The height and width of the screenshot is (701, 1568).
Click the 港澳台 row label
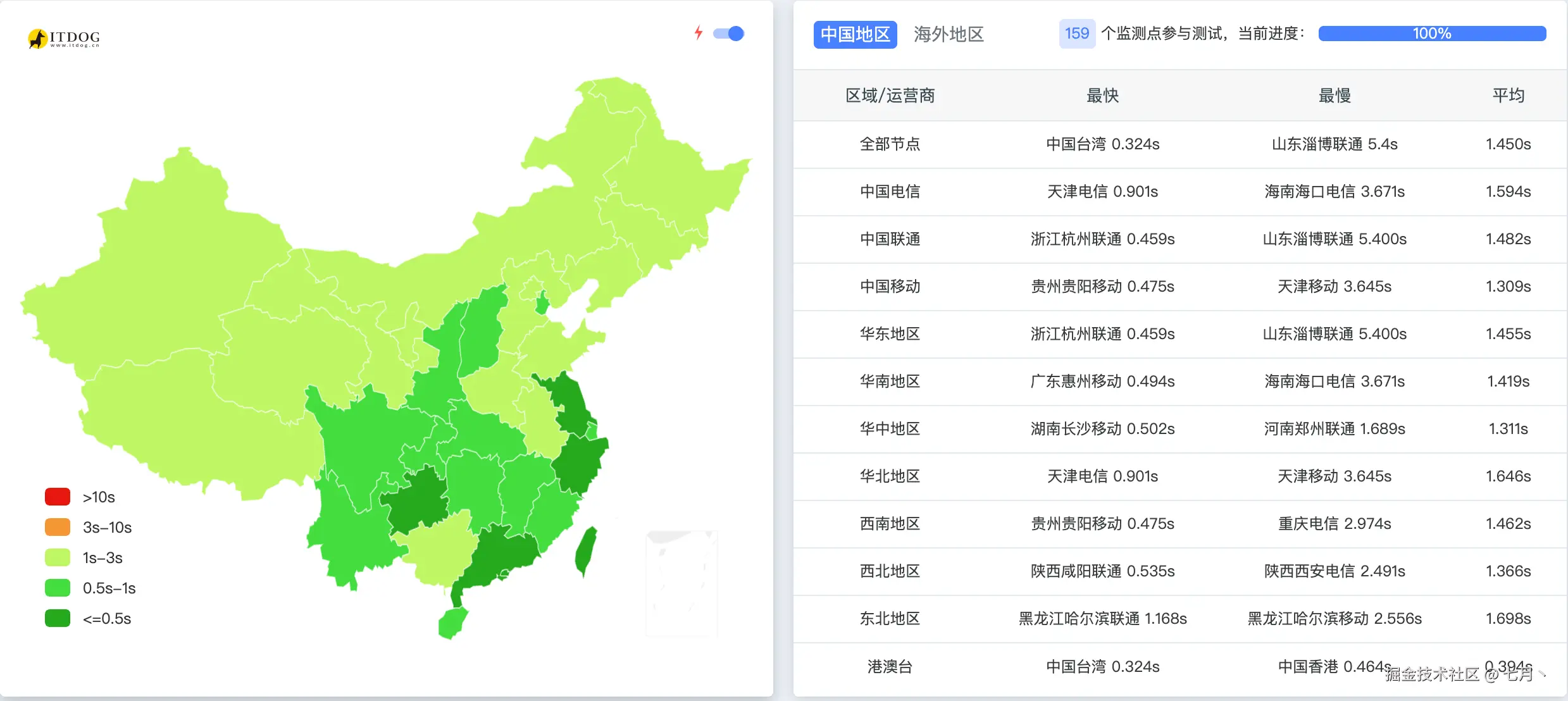tap(890, 666)
